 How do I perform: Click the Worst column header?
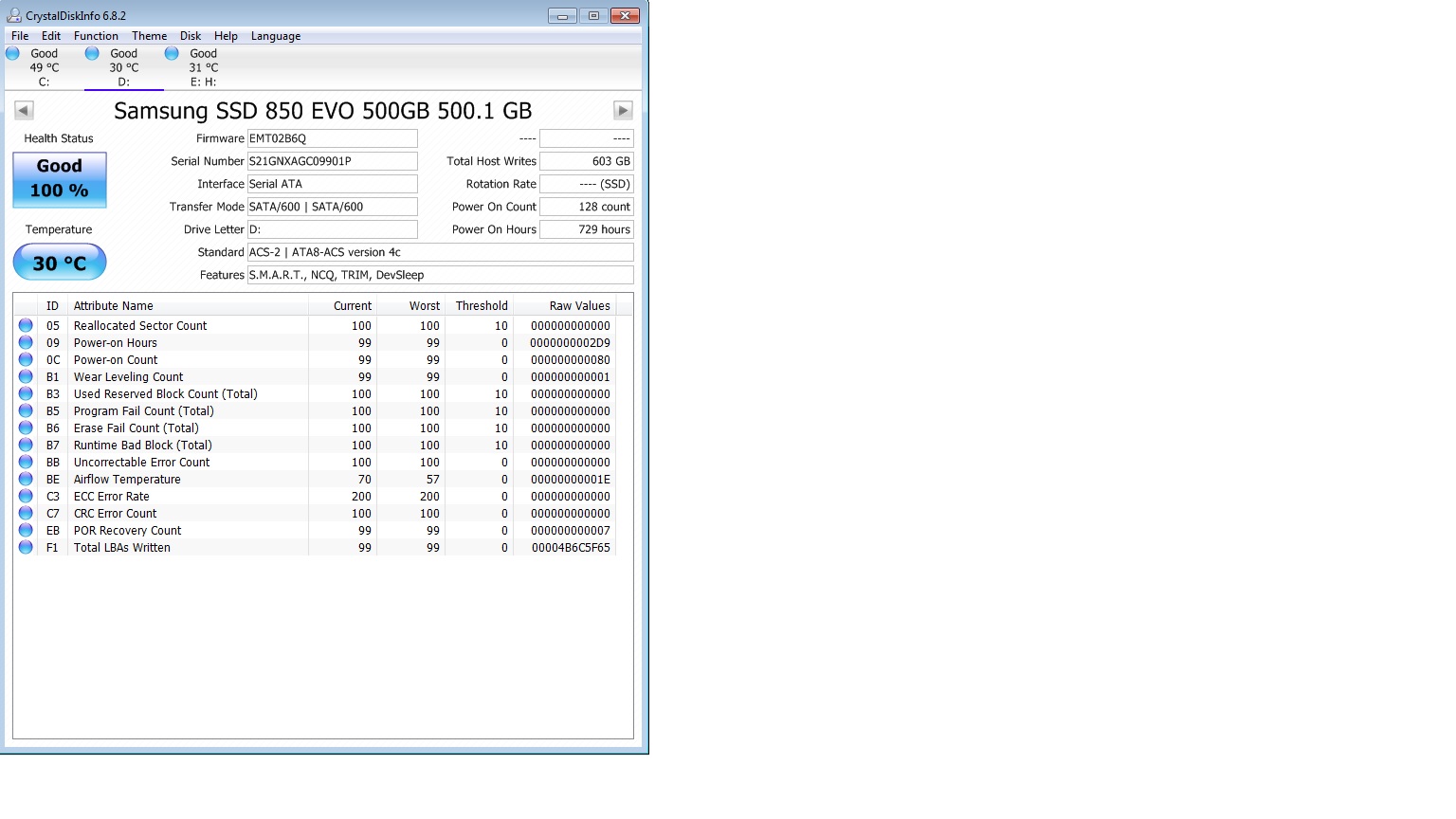[x=410, y=305]
